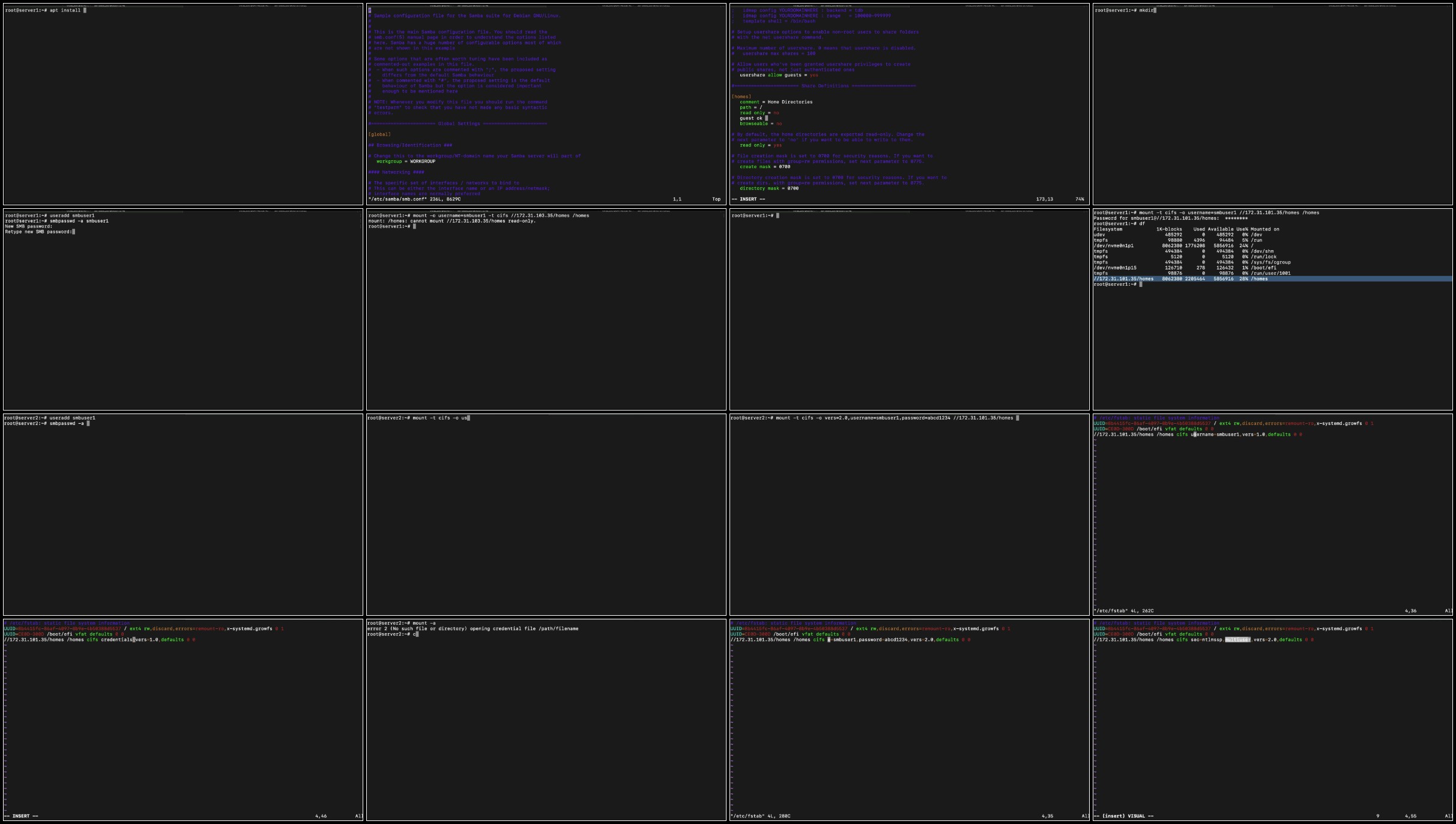Screen dimensions: 1456x824
Task: Click the 'Share Definitions' divider comment
Action: point(824,86)
